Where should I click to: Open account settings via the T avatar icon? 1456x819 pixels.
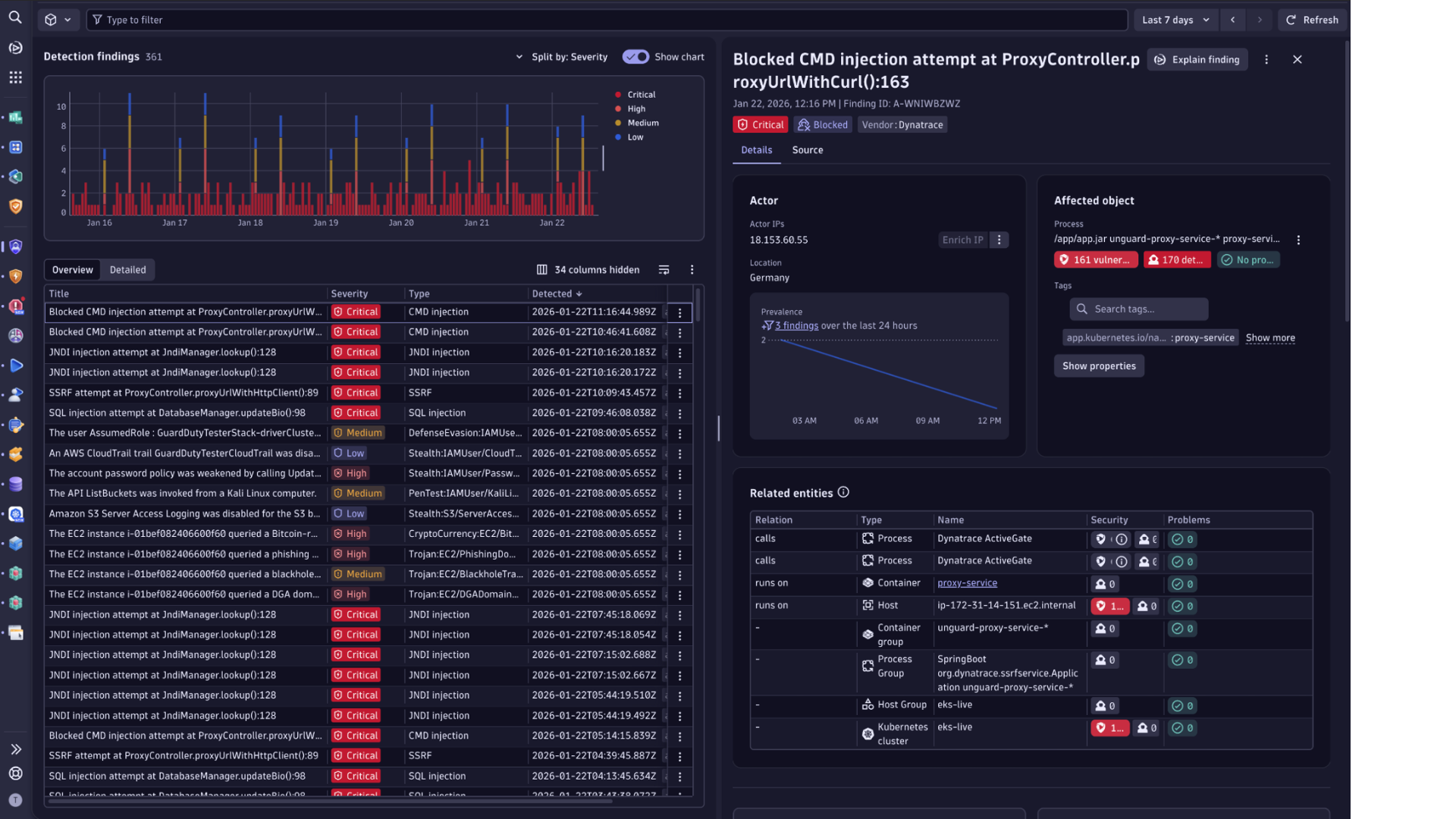[15, 800]
